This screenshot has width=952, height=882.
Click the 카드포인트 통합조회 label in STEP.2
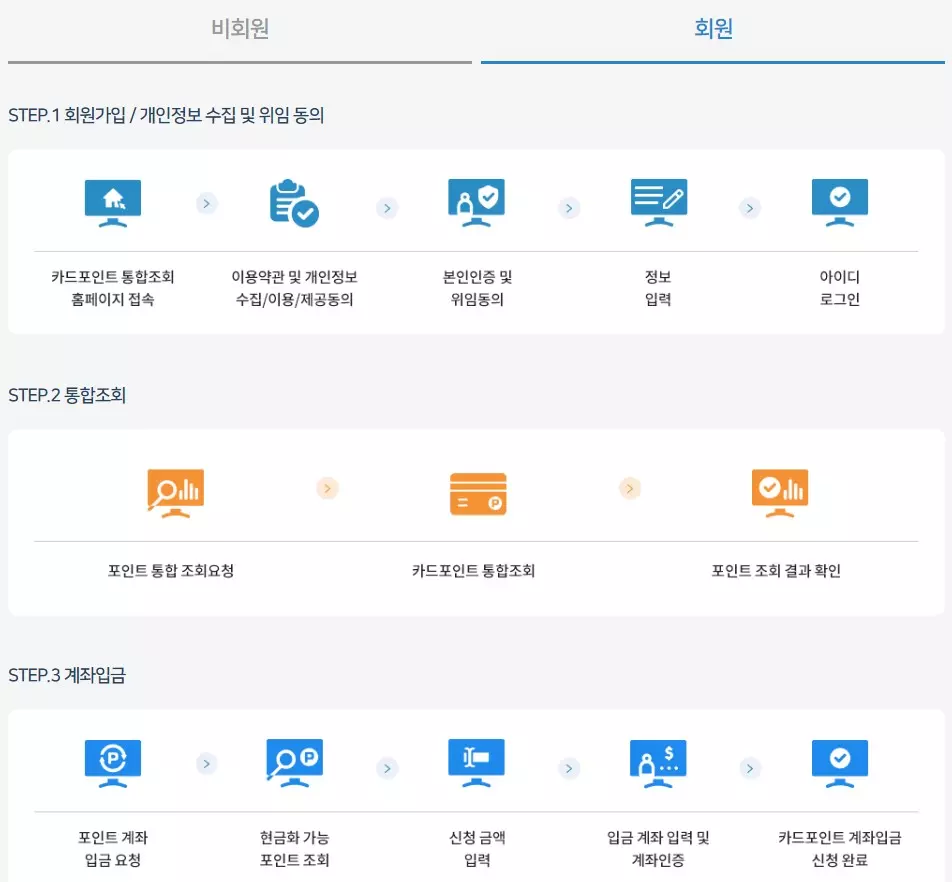pos(474,571)
